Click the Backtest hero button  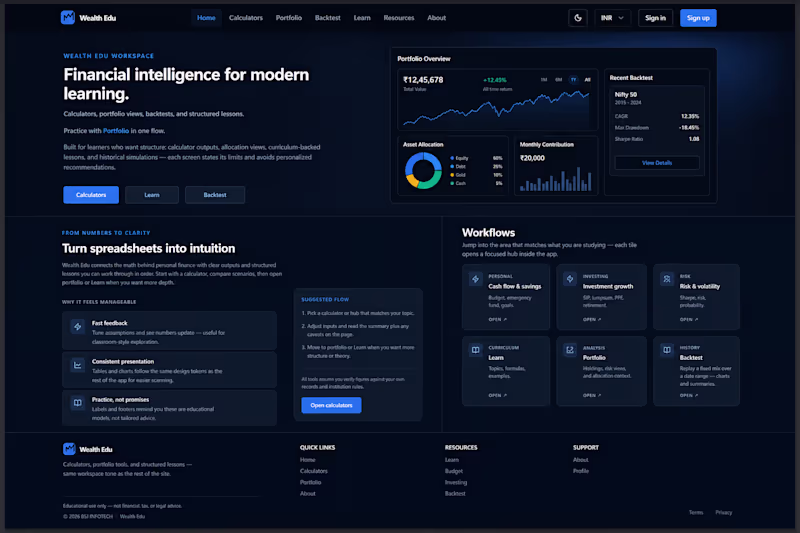point(215,195)
